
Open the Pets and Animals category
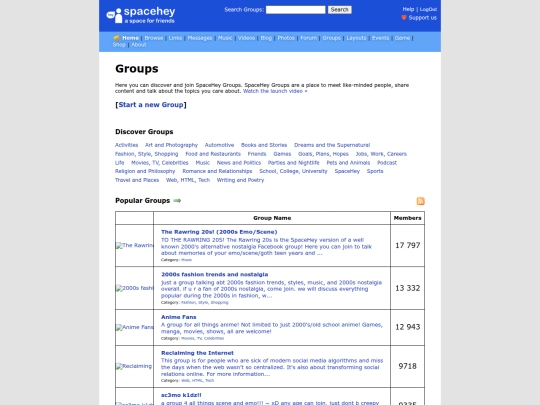coord(348,163)
